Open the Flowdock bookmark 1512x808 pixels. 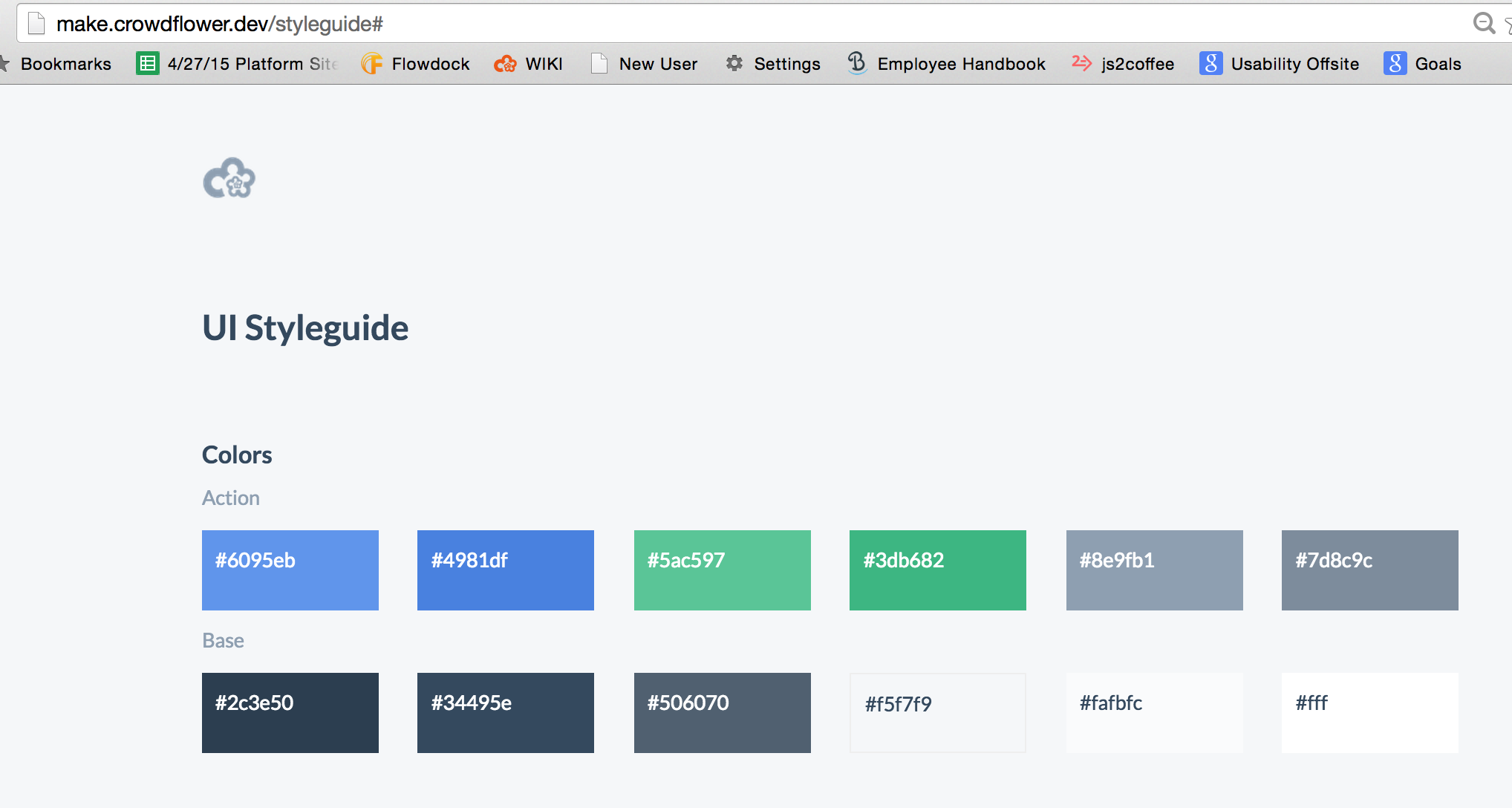tap(415, 64)
